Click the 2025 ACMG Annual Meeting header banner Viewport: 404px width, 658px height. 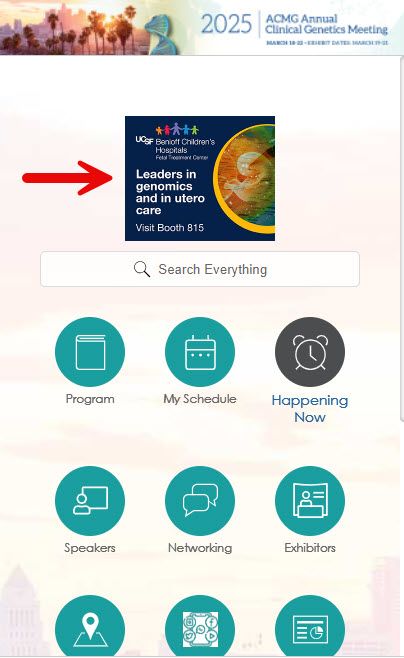202,27
